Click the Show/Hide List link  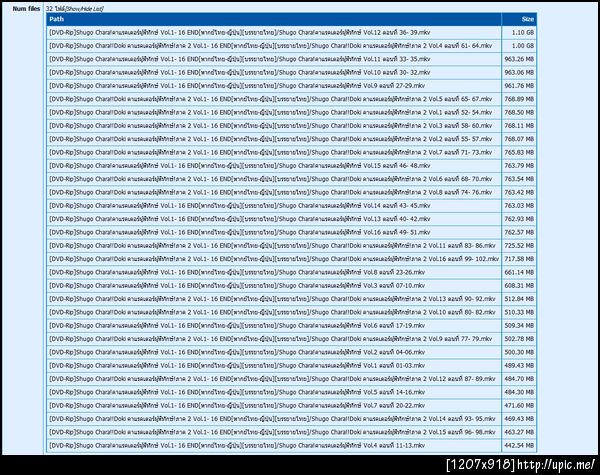point(84,8)
